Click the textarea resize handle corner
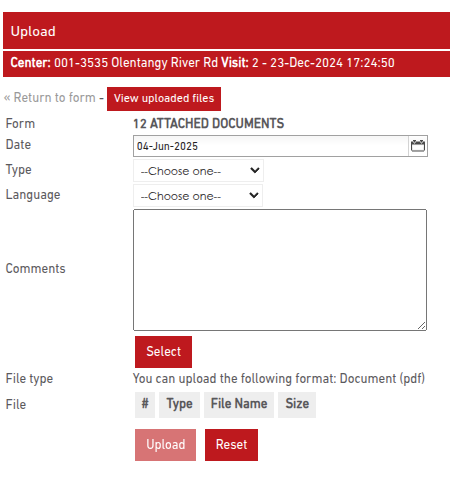The width and height of the screenshot is (450, 490). pos(422,326)
